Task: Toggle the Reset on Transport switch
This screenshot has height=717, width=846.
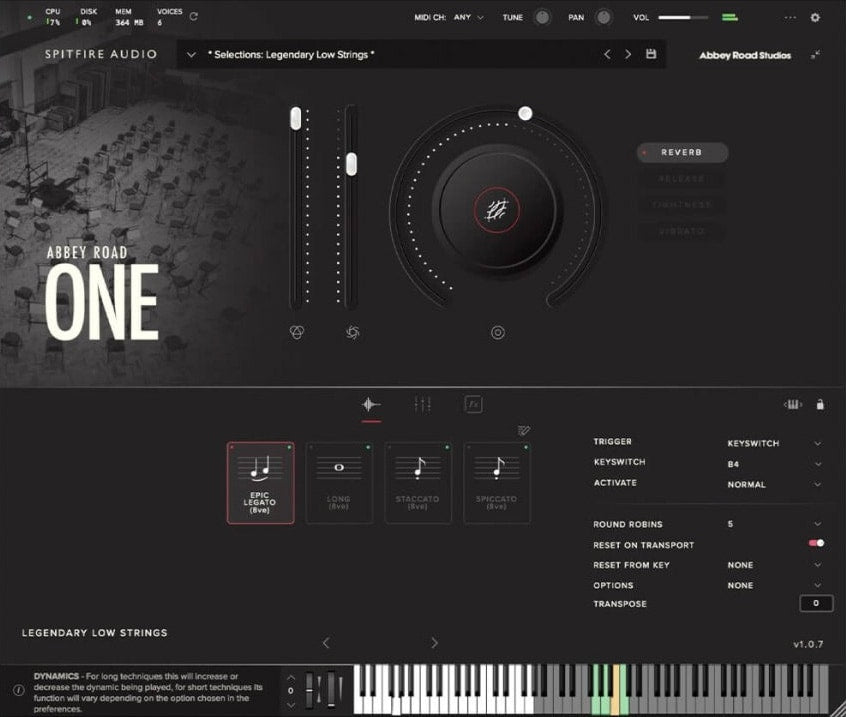Action: click(816, 543)
